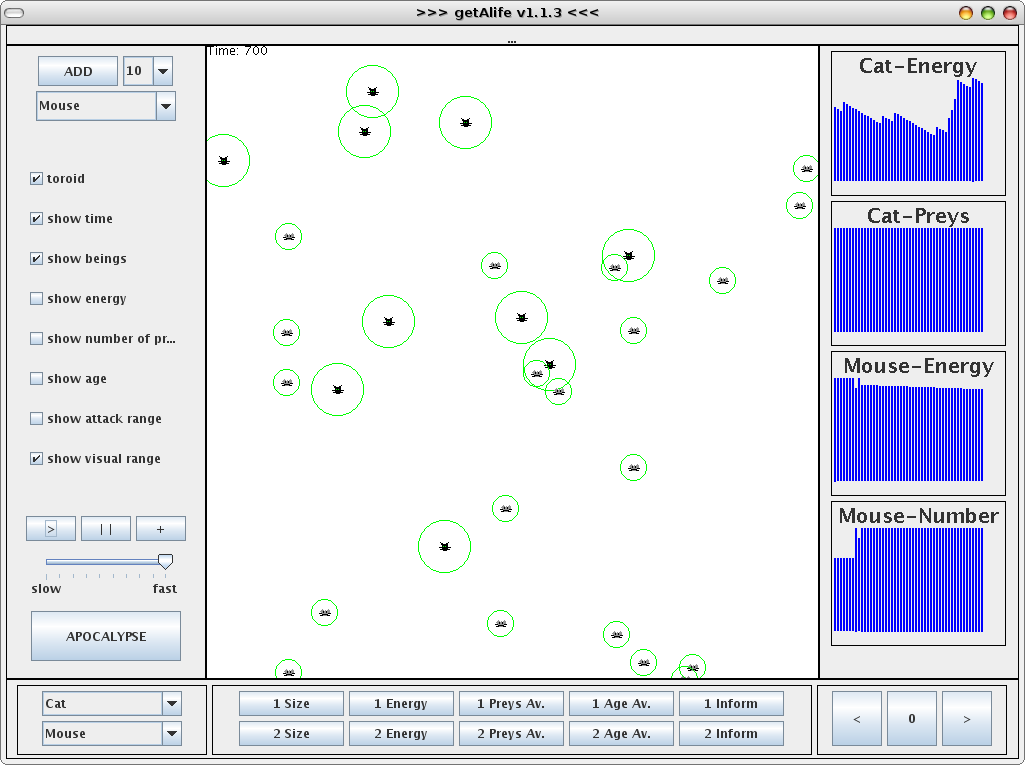
Task: Click the cat at the far left edge
Action: coord(224,161)
